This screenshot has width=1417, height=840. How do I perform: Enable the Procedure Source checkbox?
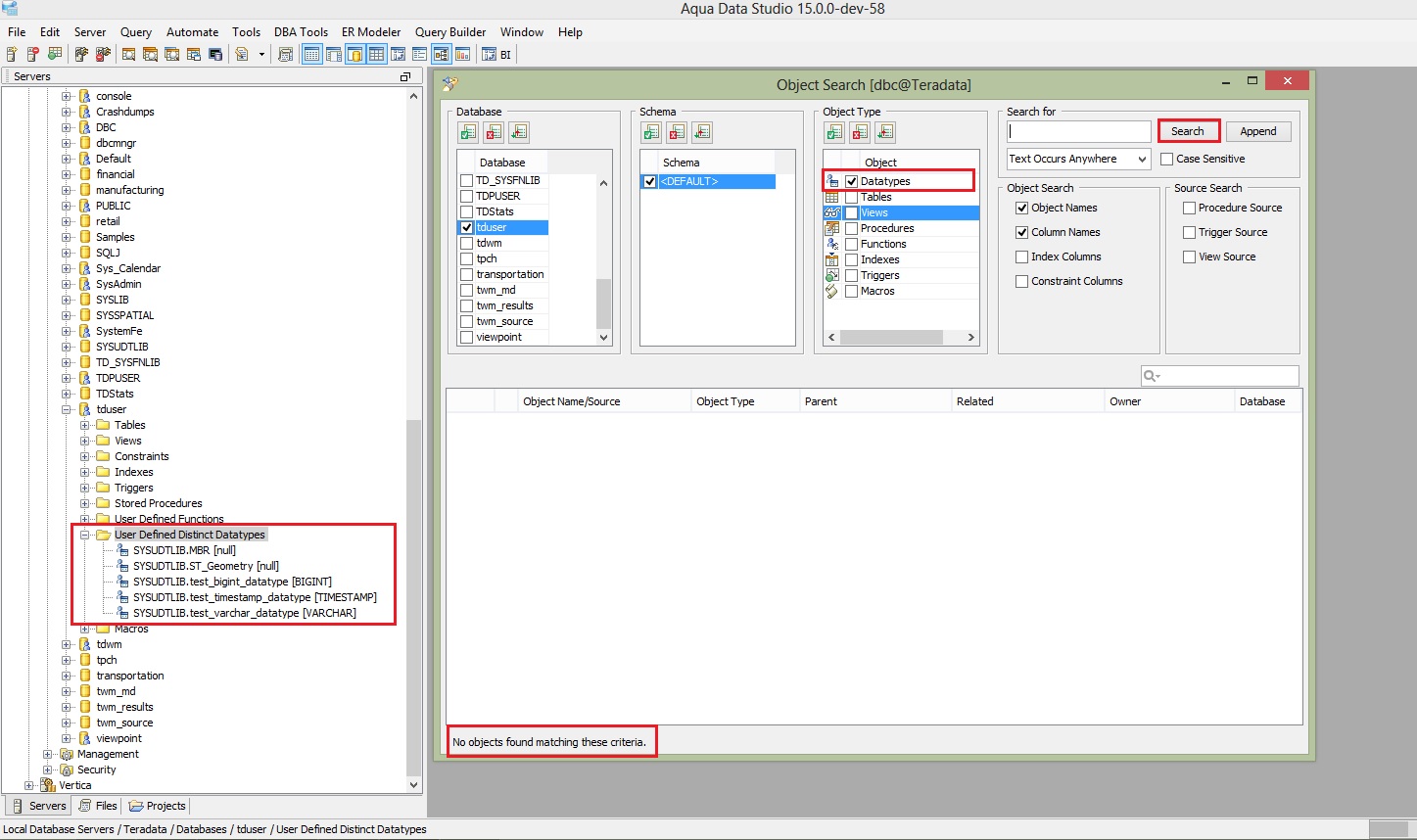[1189, 208]
